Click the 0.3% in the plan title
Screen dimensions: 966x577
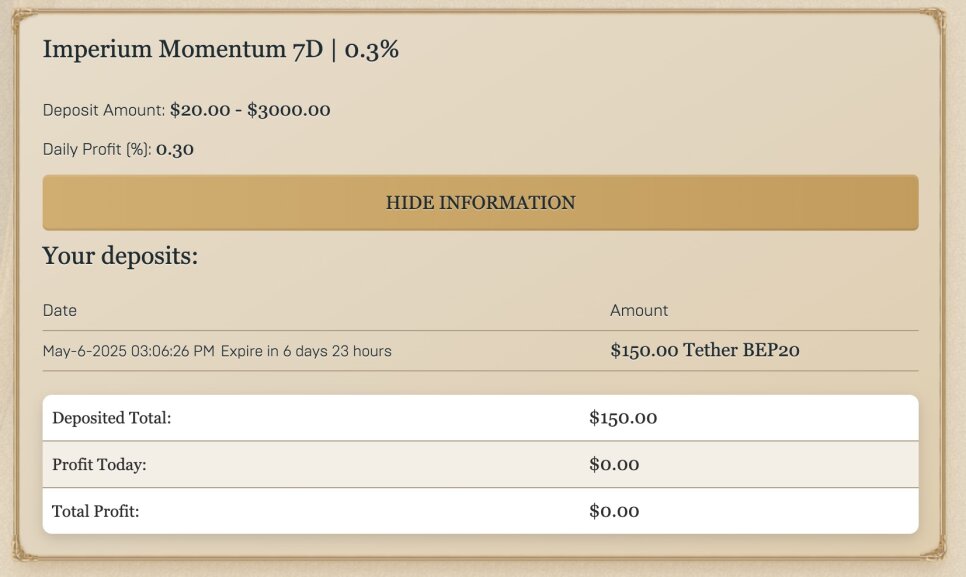point(371,49)
